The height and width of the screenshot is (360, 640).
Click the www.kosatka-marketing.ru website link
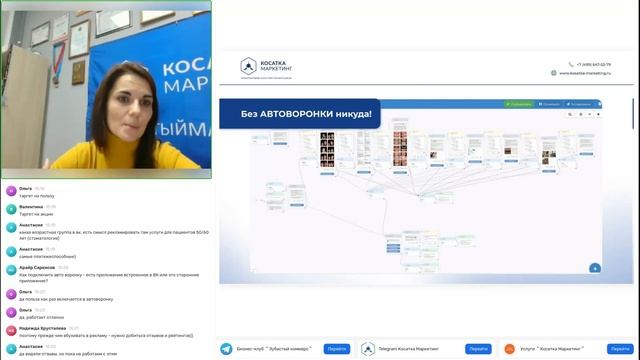tap(585, 73)
